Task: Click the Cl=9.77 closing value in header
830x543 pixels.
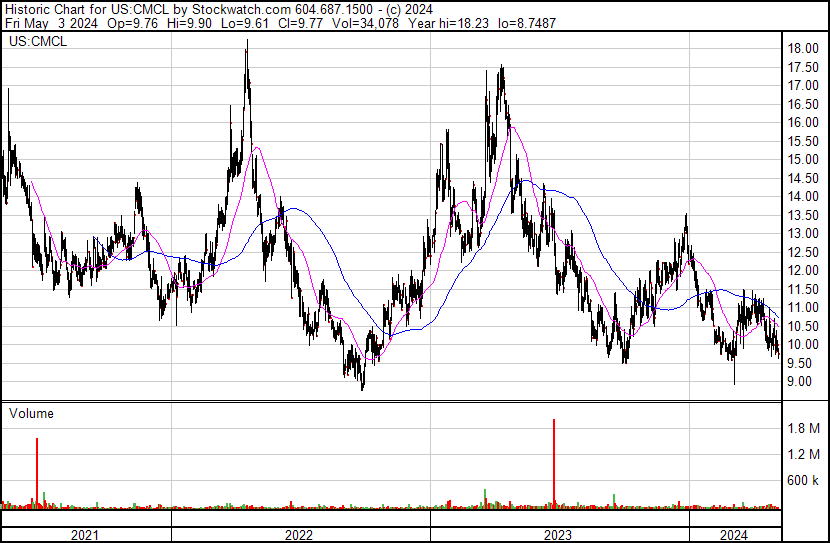Action: (300, 23)
